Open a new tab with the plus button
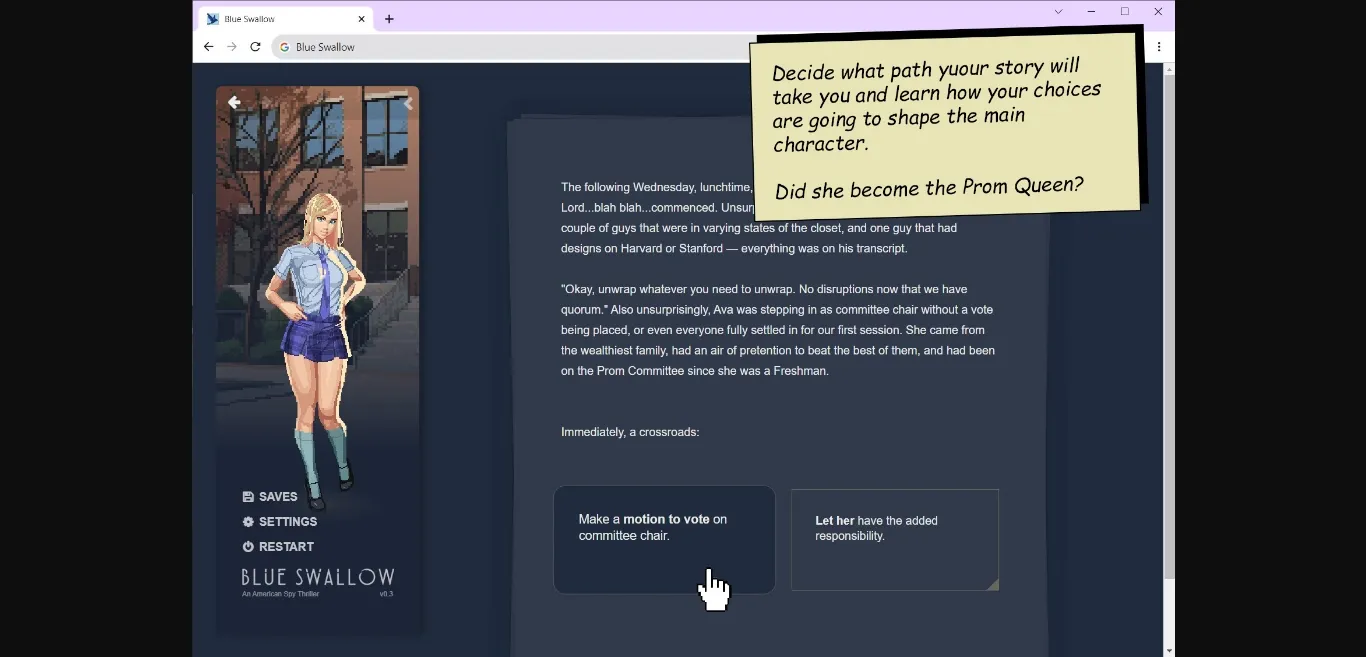 pyautogui.click(x=390, y=18)
